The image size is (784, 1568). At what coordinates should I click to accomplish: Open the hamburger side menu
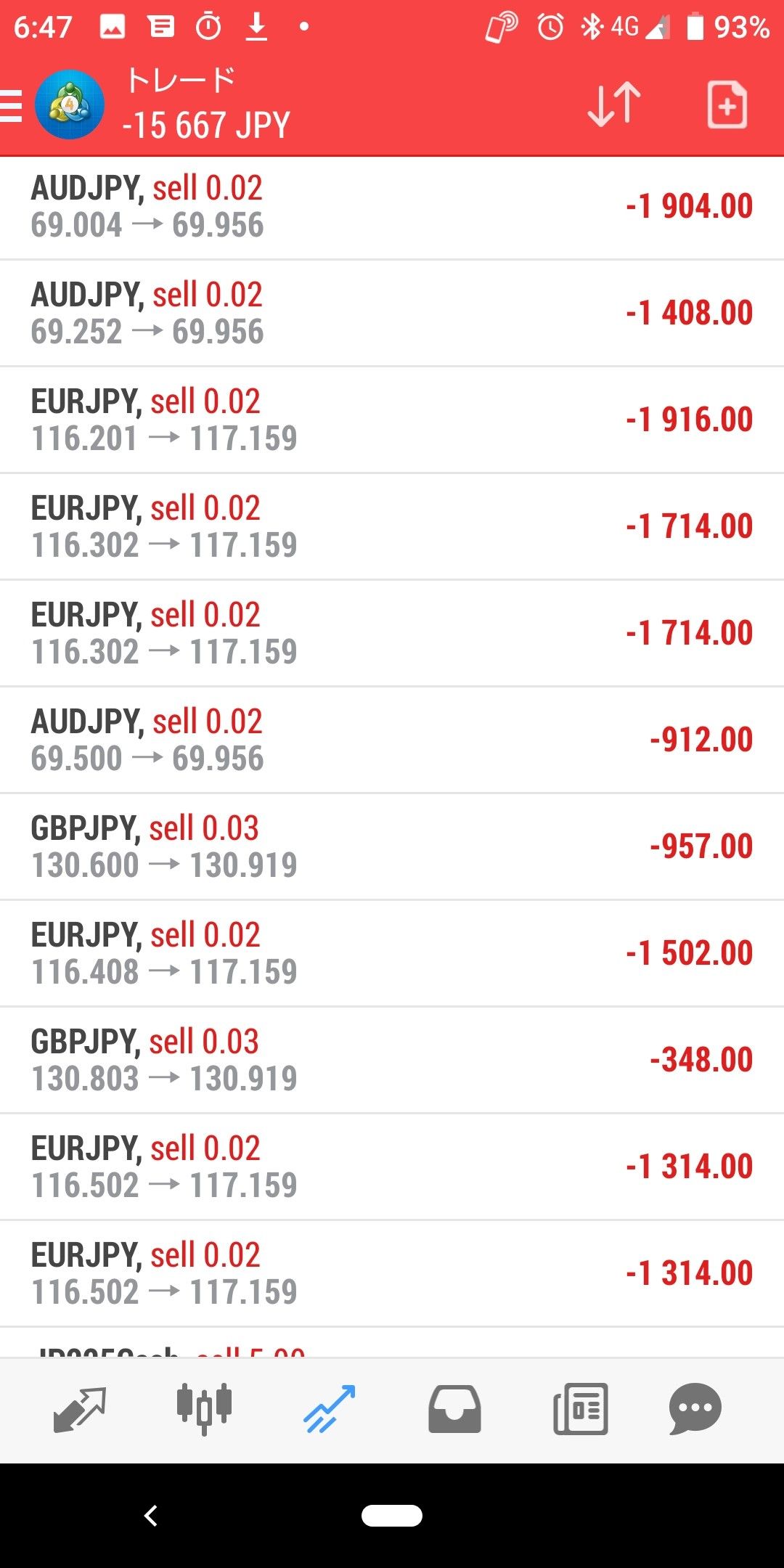point(12,106)
